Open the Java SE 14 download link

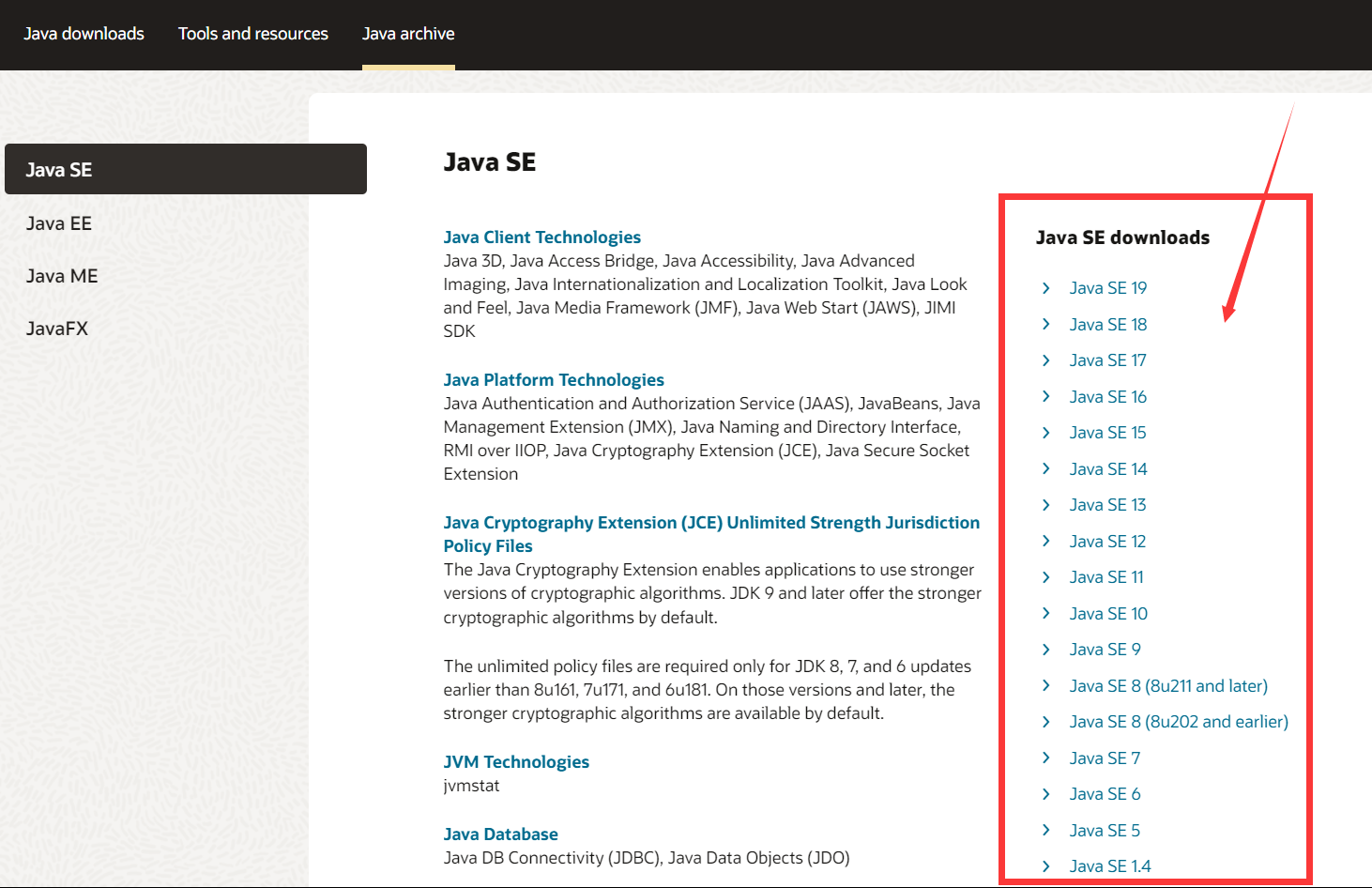tap(1108, 469)
